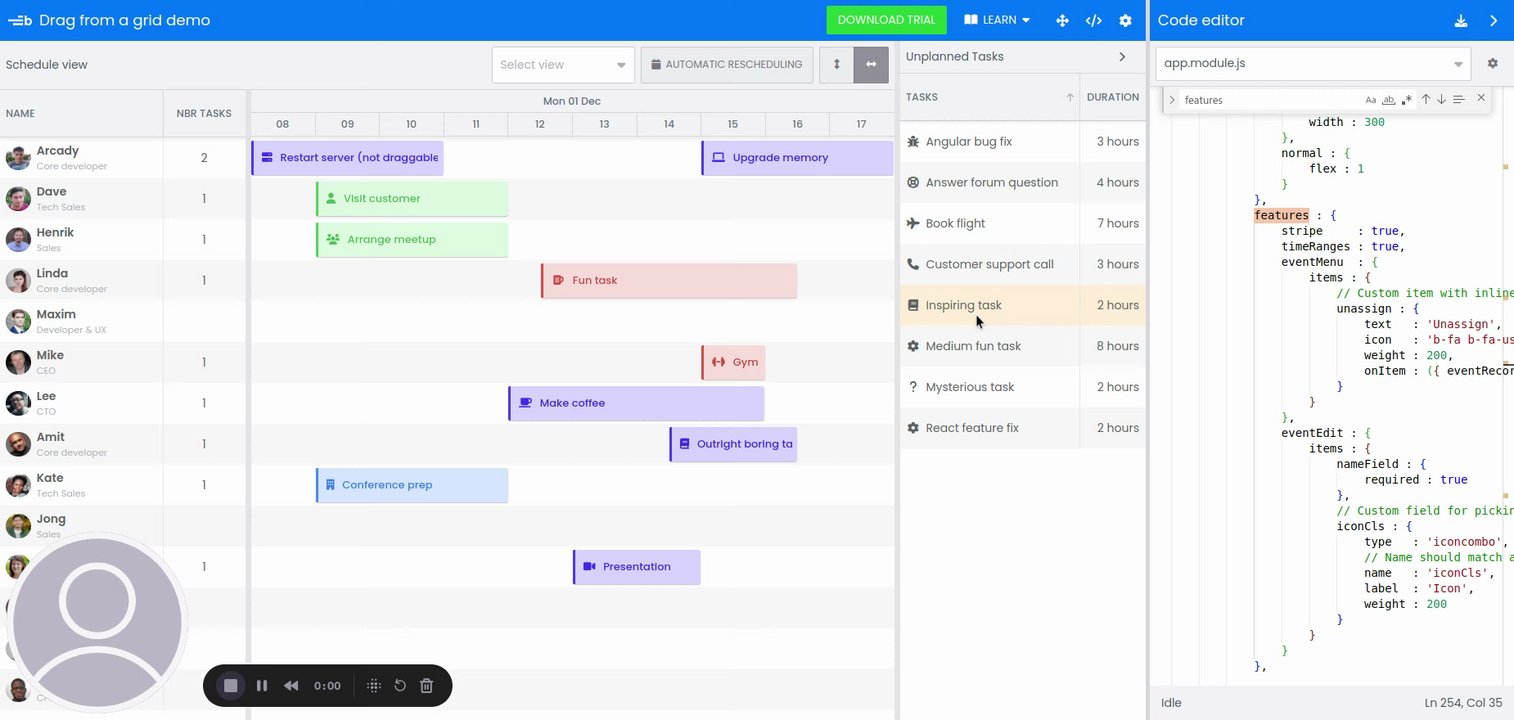Sort by DURATION column header

click(x=1112, y=97)
